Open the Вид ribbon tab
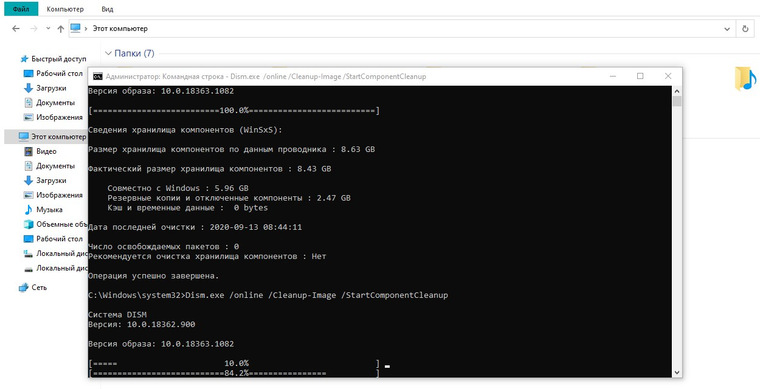This screenshot has height=389, width=760. pos(108,9)
